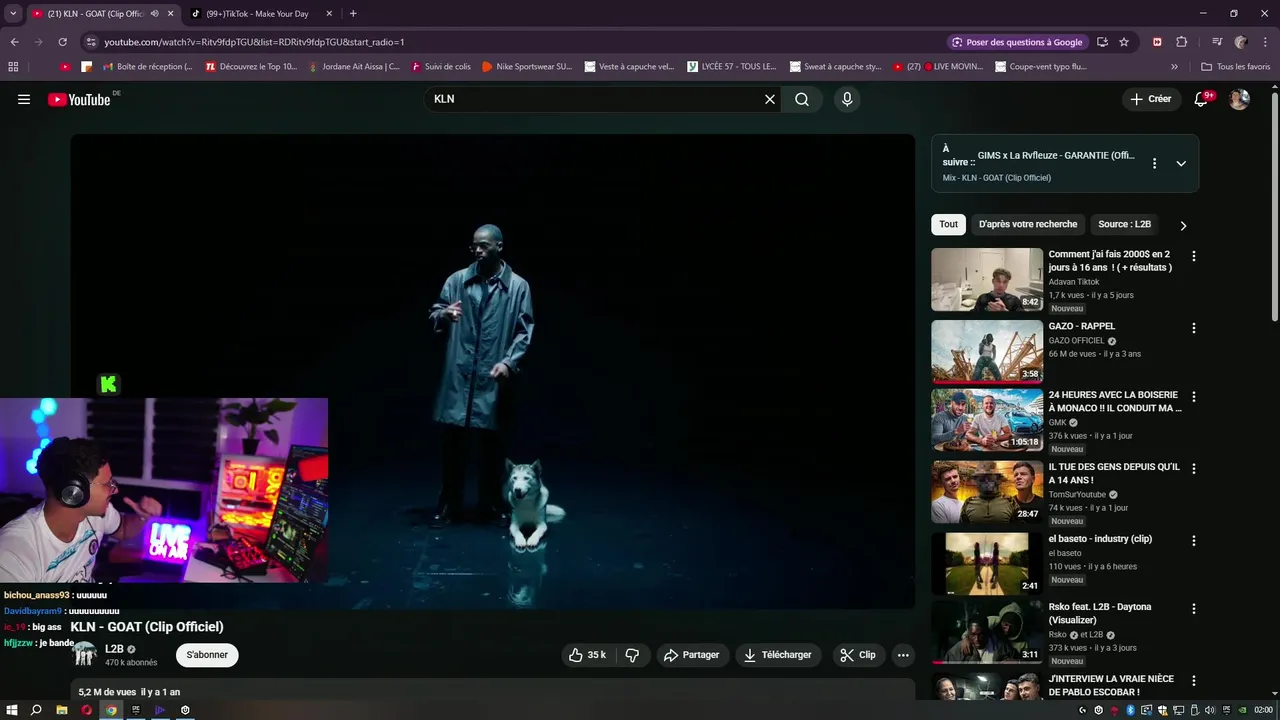Open L2B channel avatar
Viewport: 1280px width, 720px height.
pyautogui.click(x=85, y=655)
